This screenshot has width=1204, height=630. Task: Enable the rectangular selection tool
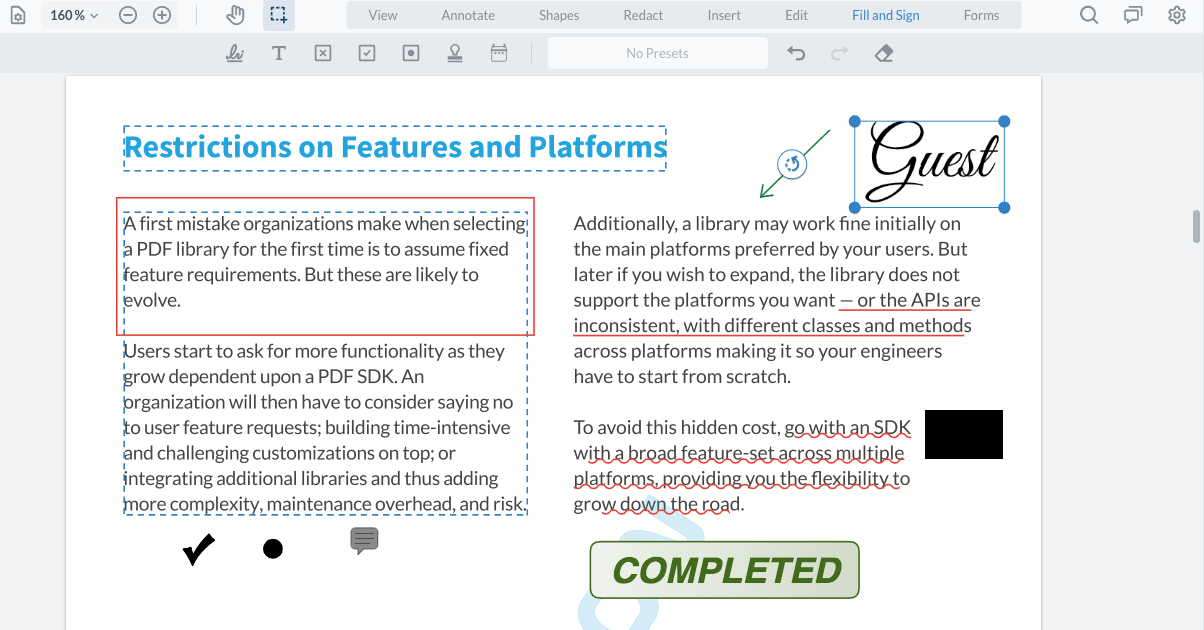pyautogui.click(x=278, y=15)
